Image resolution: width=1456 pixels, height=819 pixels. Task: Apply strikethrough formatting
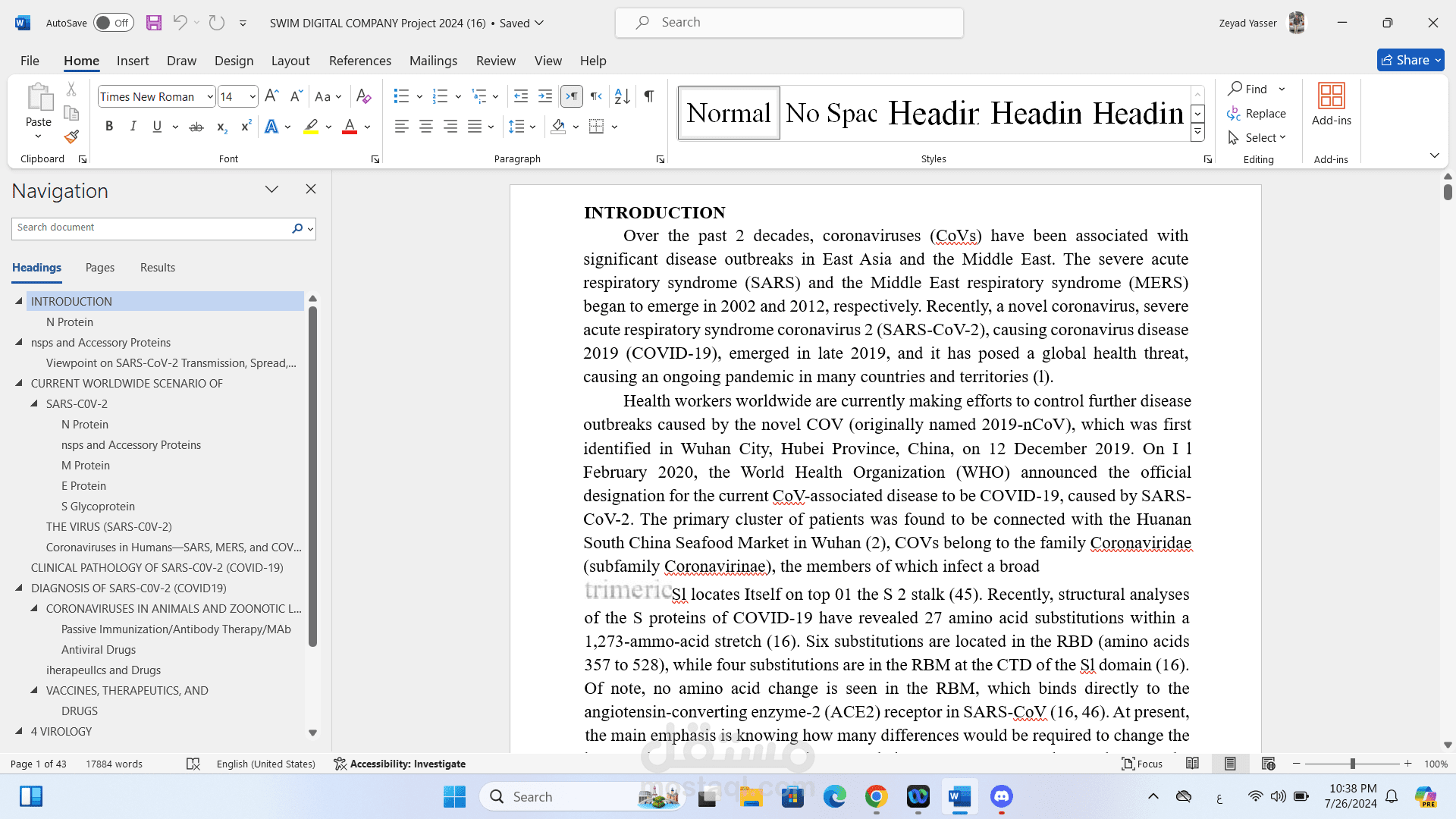pyautogui.click(x=196, y=127)
